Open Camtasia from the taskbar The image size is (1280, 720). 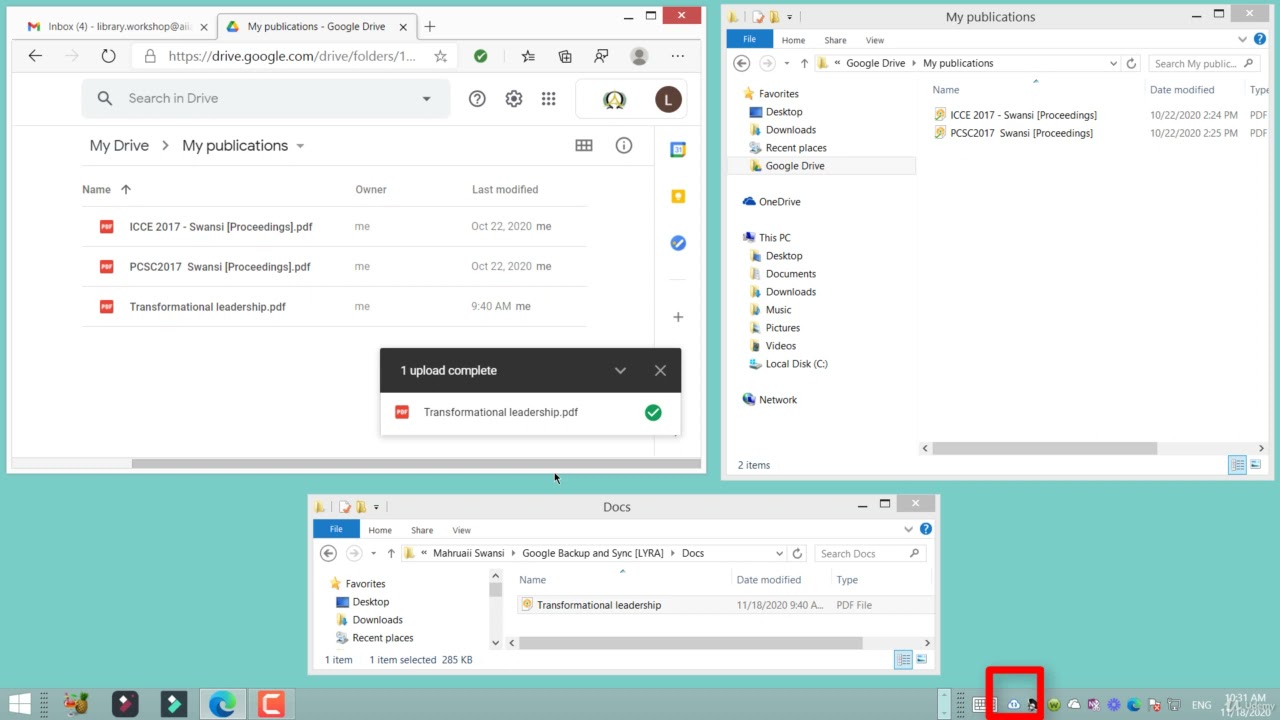pos(271,704)
